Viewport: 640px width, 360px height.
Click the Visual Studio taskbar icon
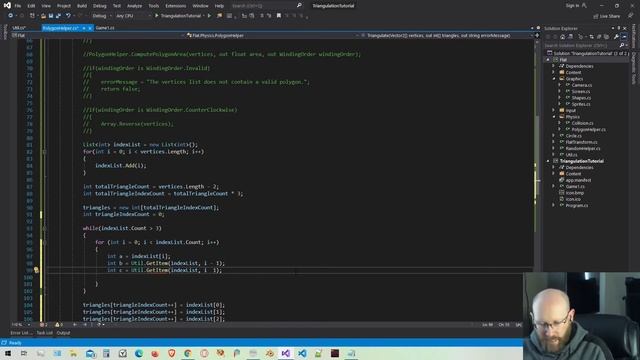(286, 353)
